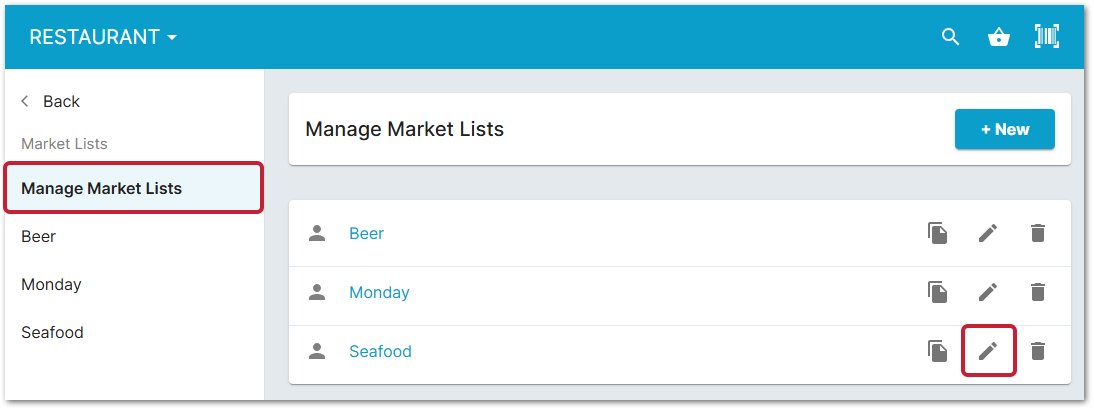Expand the RESTAURANT dropdown menu
This screenshot has height=409, width=1094.
click(103, 37)
